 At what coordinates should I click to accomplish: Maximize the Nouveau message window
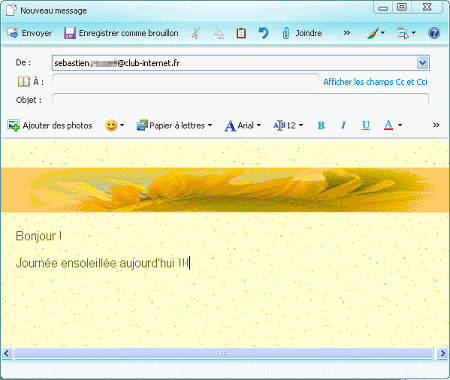click(402, 7)
